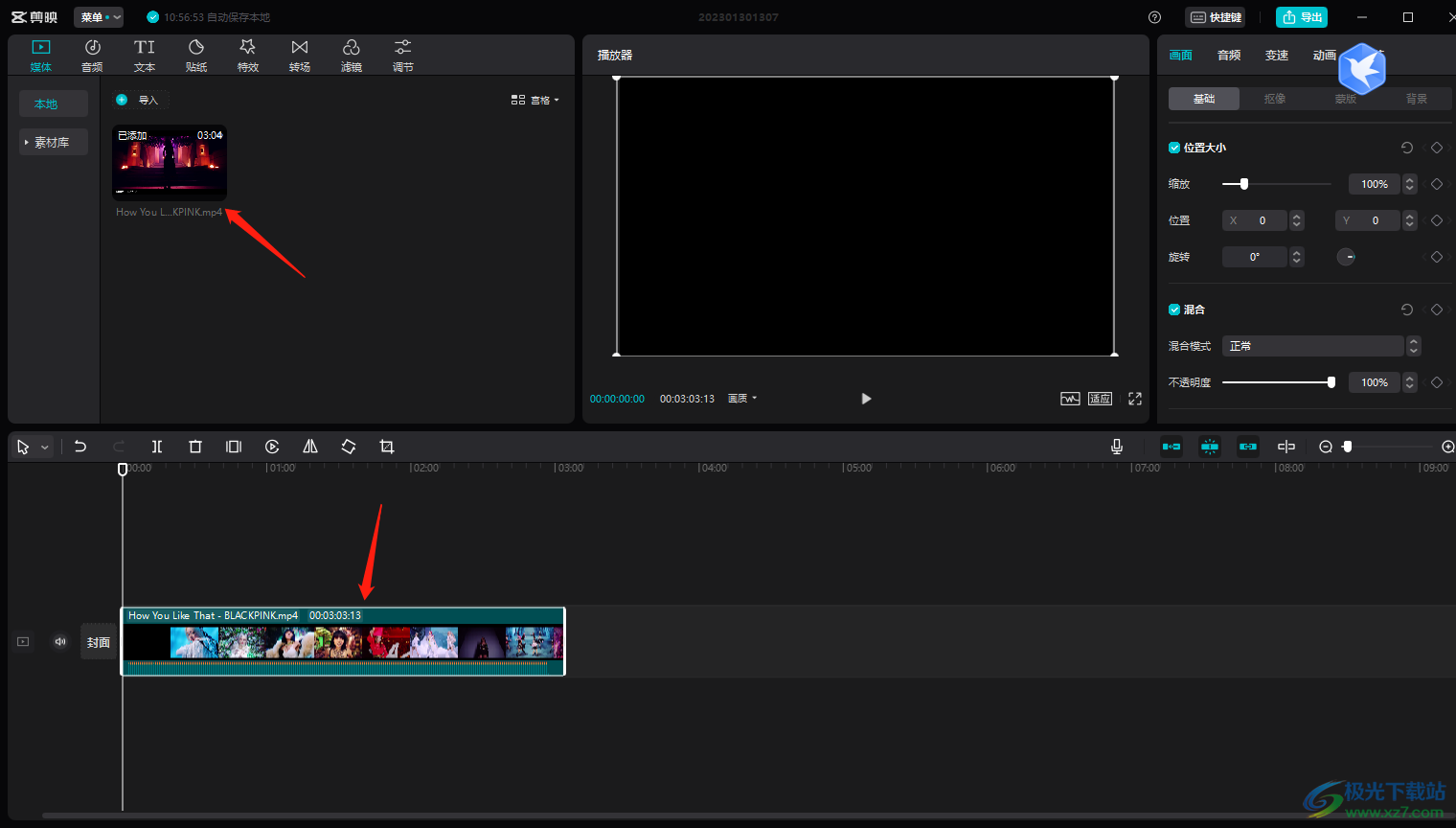Toggle the 位置大小 checkbox
Image resolution: width=1456 pixels, height=828 pixels.
point(1174,148)
